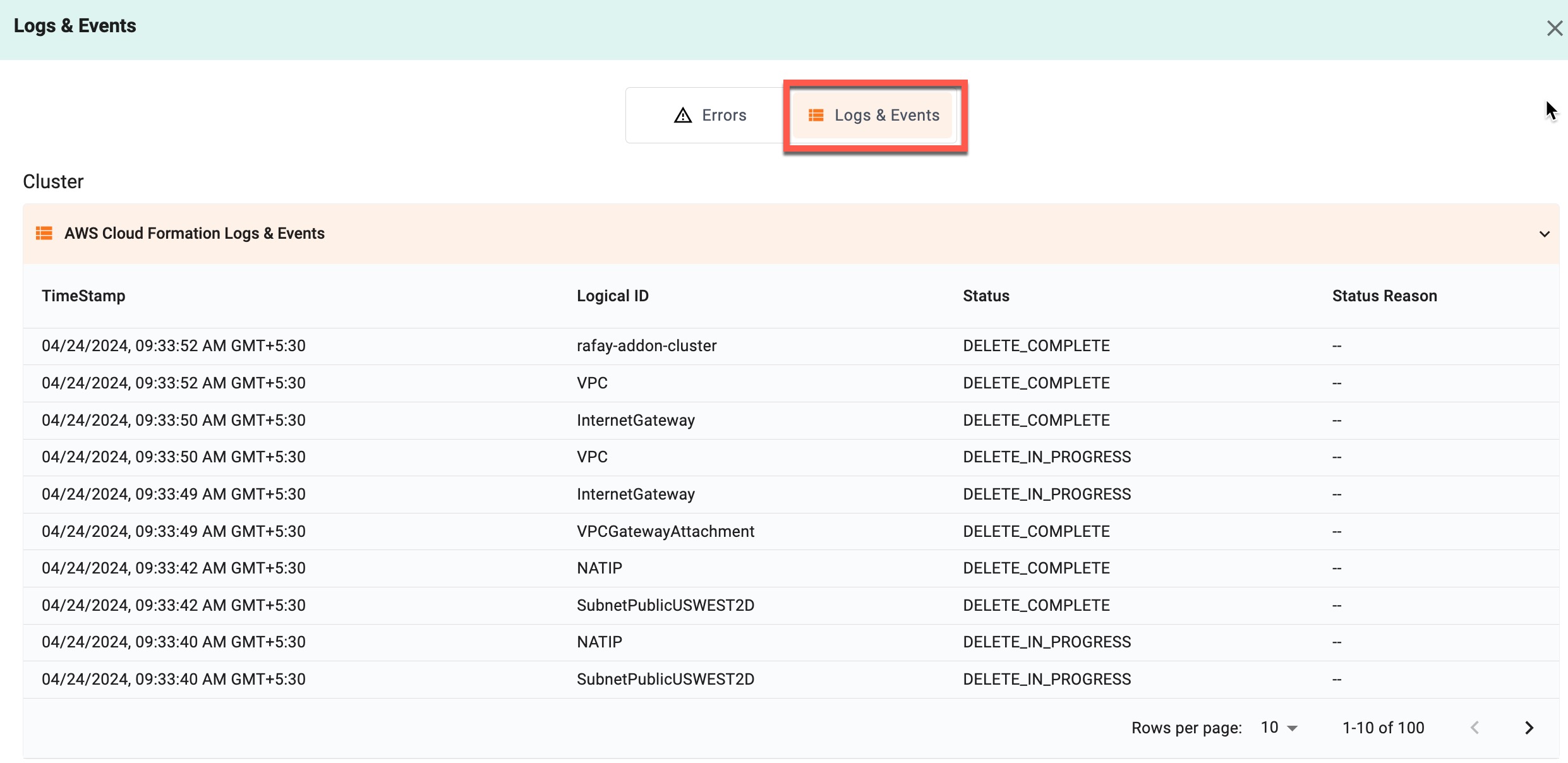
Task: Click InternetGateway in the 09:33:49 row
Action: click(x=636, y=494)
